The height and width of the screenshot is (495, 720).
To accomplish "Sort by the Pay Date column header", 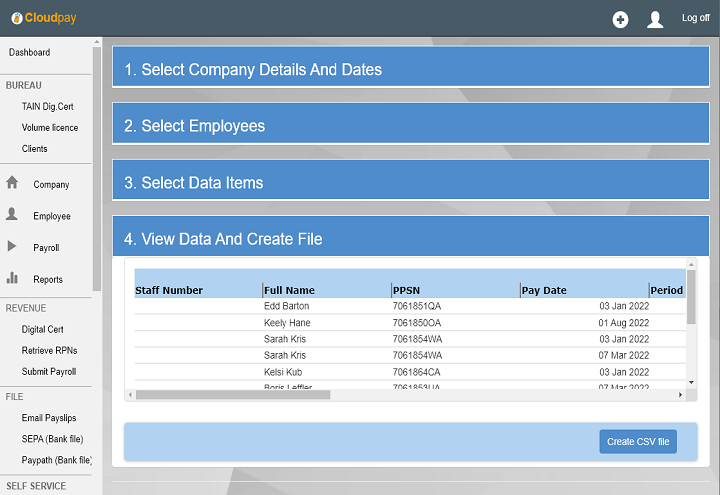I will [x=544, y=290].
